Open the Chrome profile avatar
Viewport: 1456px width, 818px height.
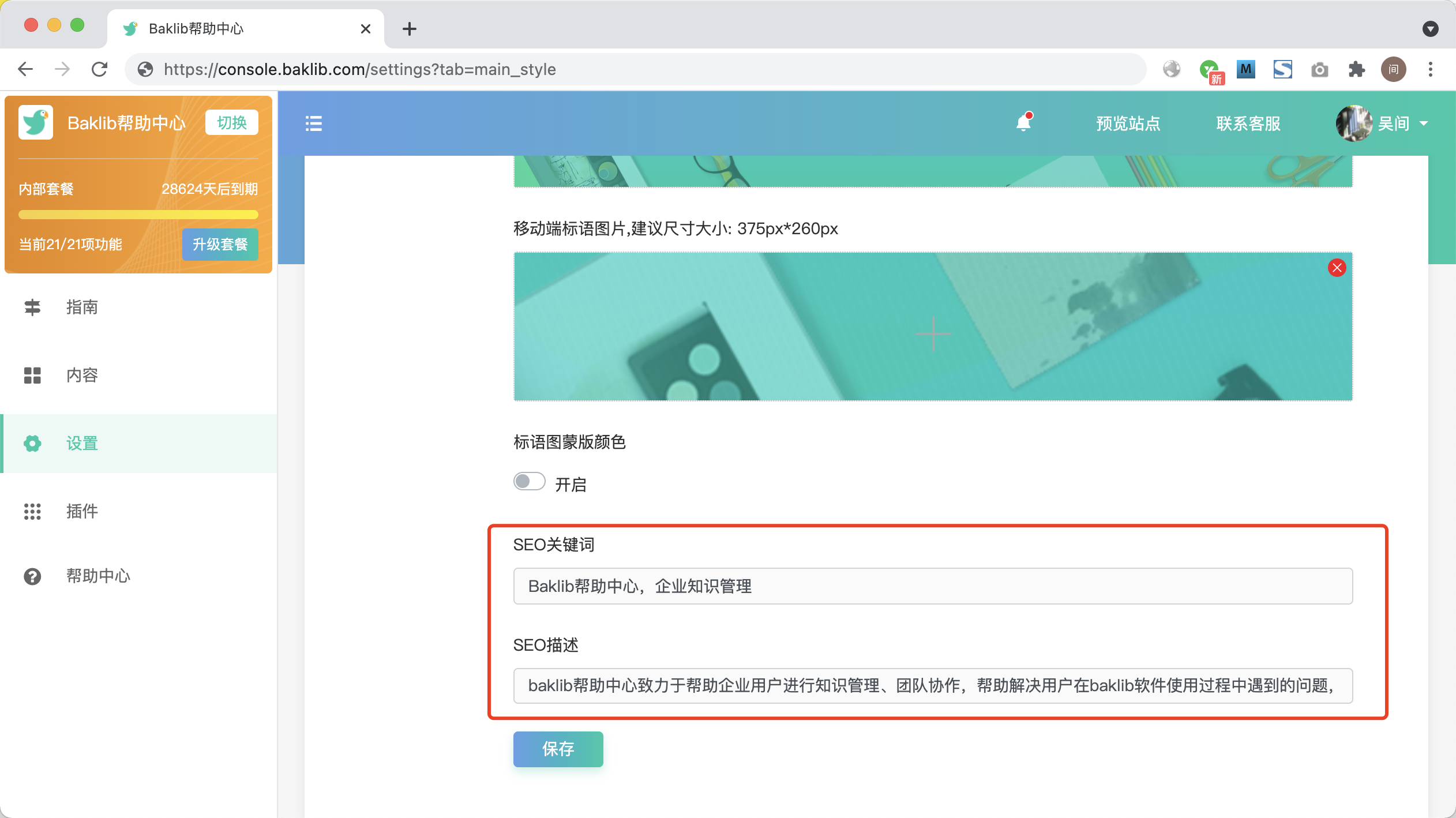coord(1394,69)
